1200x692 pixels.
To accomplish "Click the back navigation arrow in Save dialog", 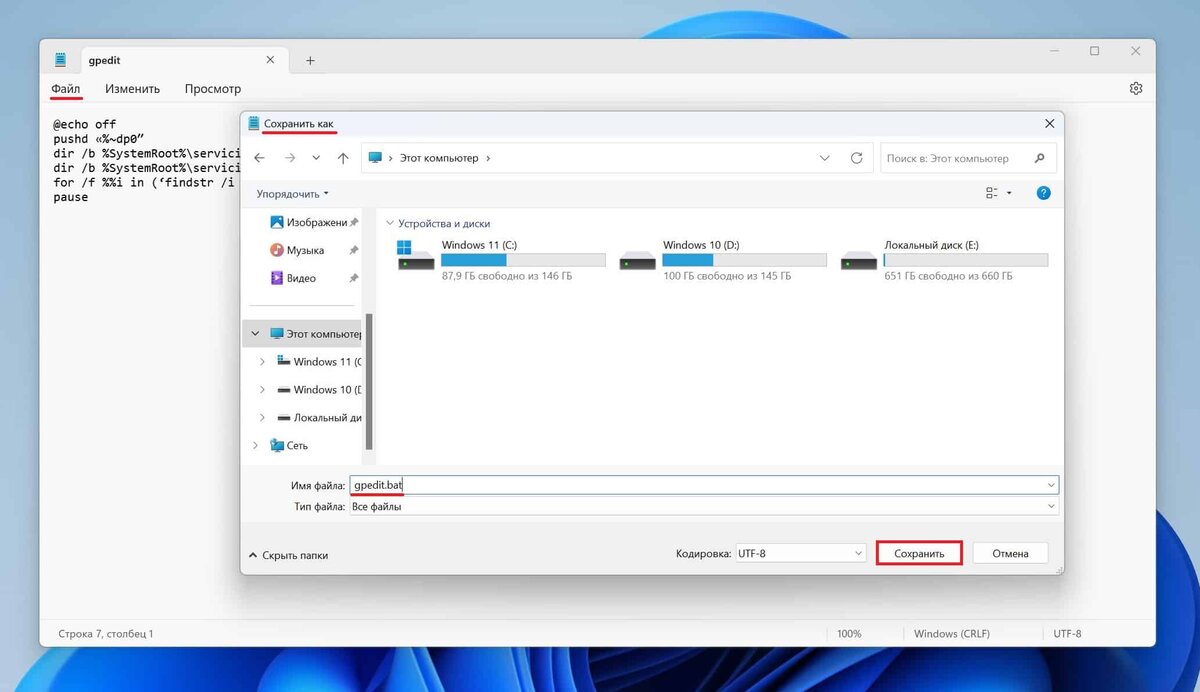I will (260, 157).
